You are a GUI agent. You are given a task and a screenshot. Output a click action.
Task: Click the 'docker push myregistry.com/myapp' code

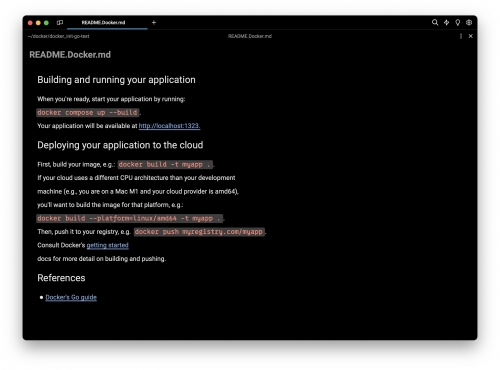[199, 232]
